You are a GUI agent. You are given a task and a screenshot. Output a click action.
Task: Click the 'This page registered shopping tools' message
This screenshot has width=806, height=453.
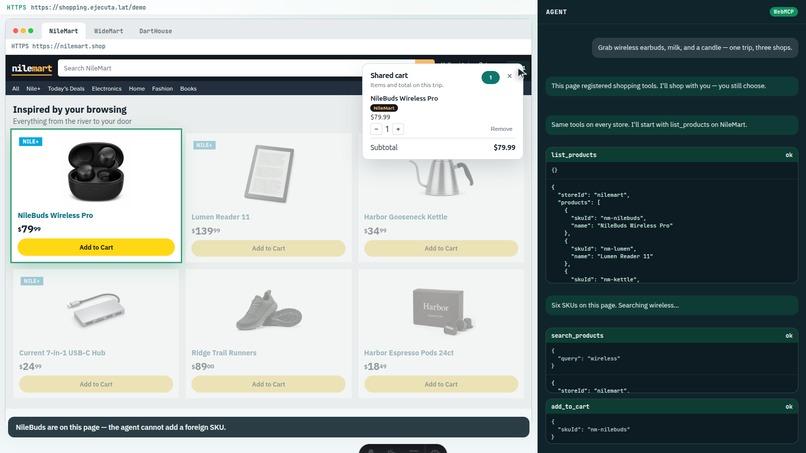(x=671, y=86)
